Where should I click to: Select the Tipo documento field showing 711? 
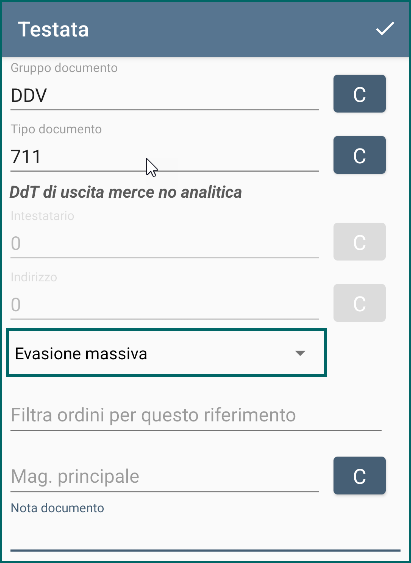164,157
